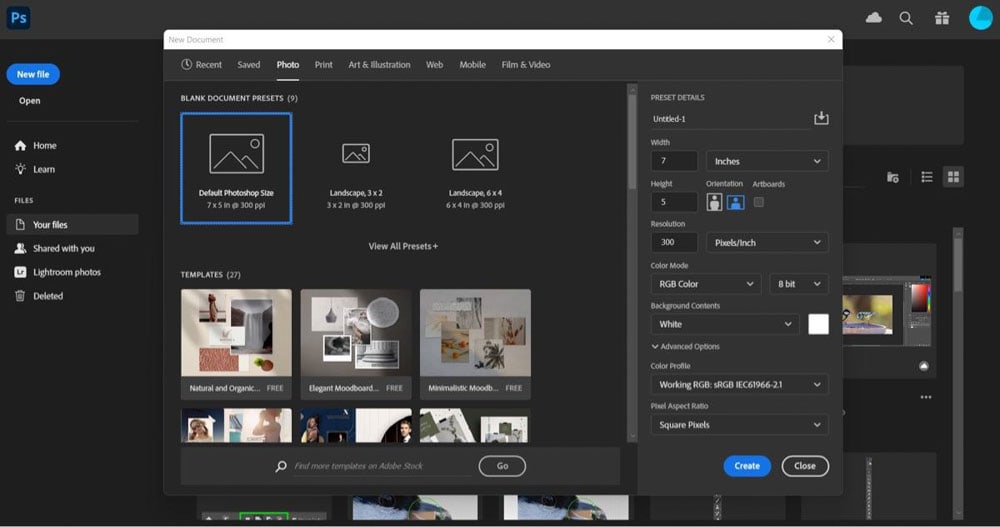Select the Landscape, 6 x 4 preset
Image resolution: width=1000 pixels, height=527 pixels.
pos(475,168)
